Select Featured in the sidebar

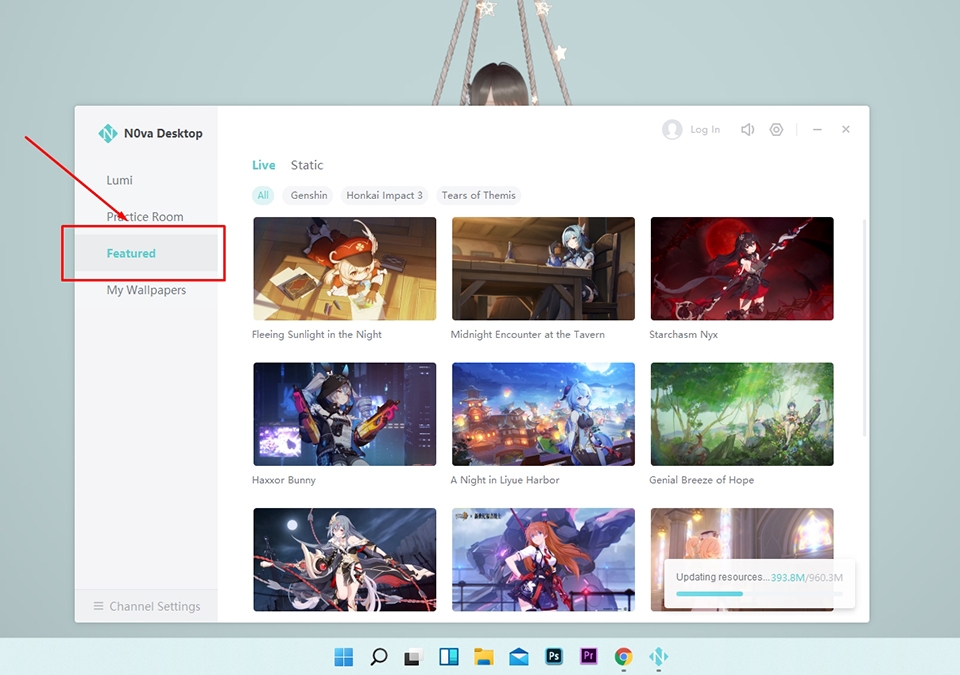click(146, 253)
